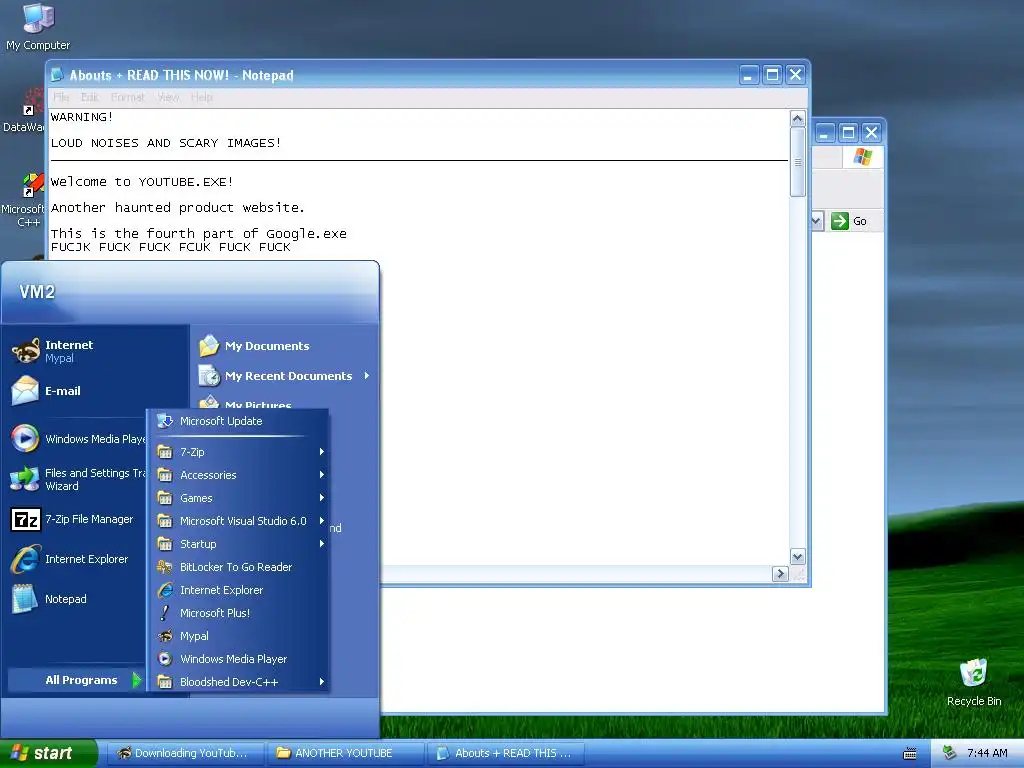Open Notepad Help menu

pyautogui.click(x=202, y=97)
